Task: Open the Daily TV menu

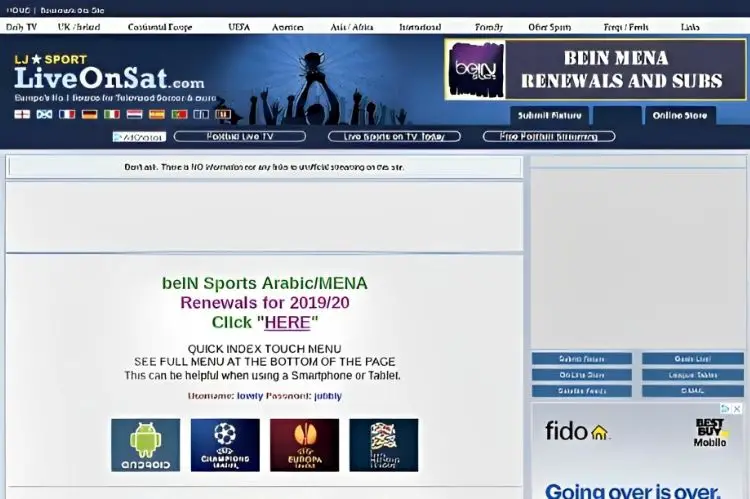Action: pos(21,27)
